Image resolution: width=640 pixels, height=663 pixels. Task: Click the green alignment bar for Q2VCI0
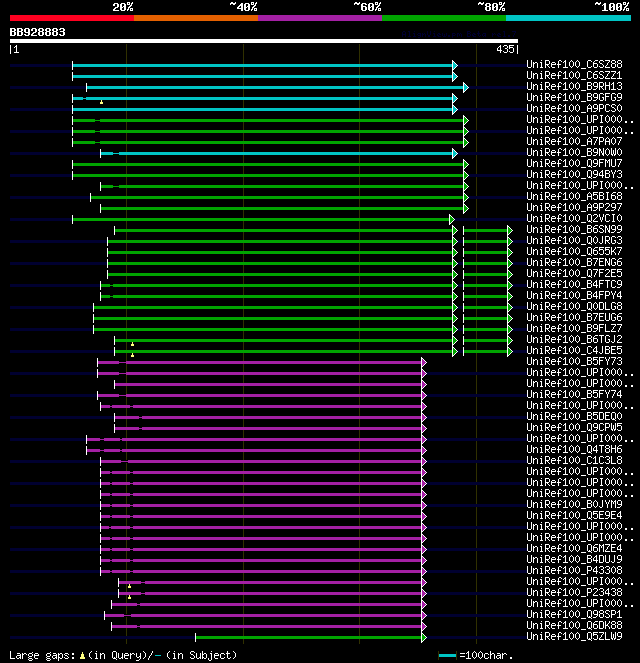pyautogui.click(x=261, y=219)
